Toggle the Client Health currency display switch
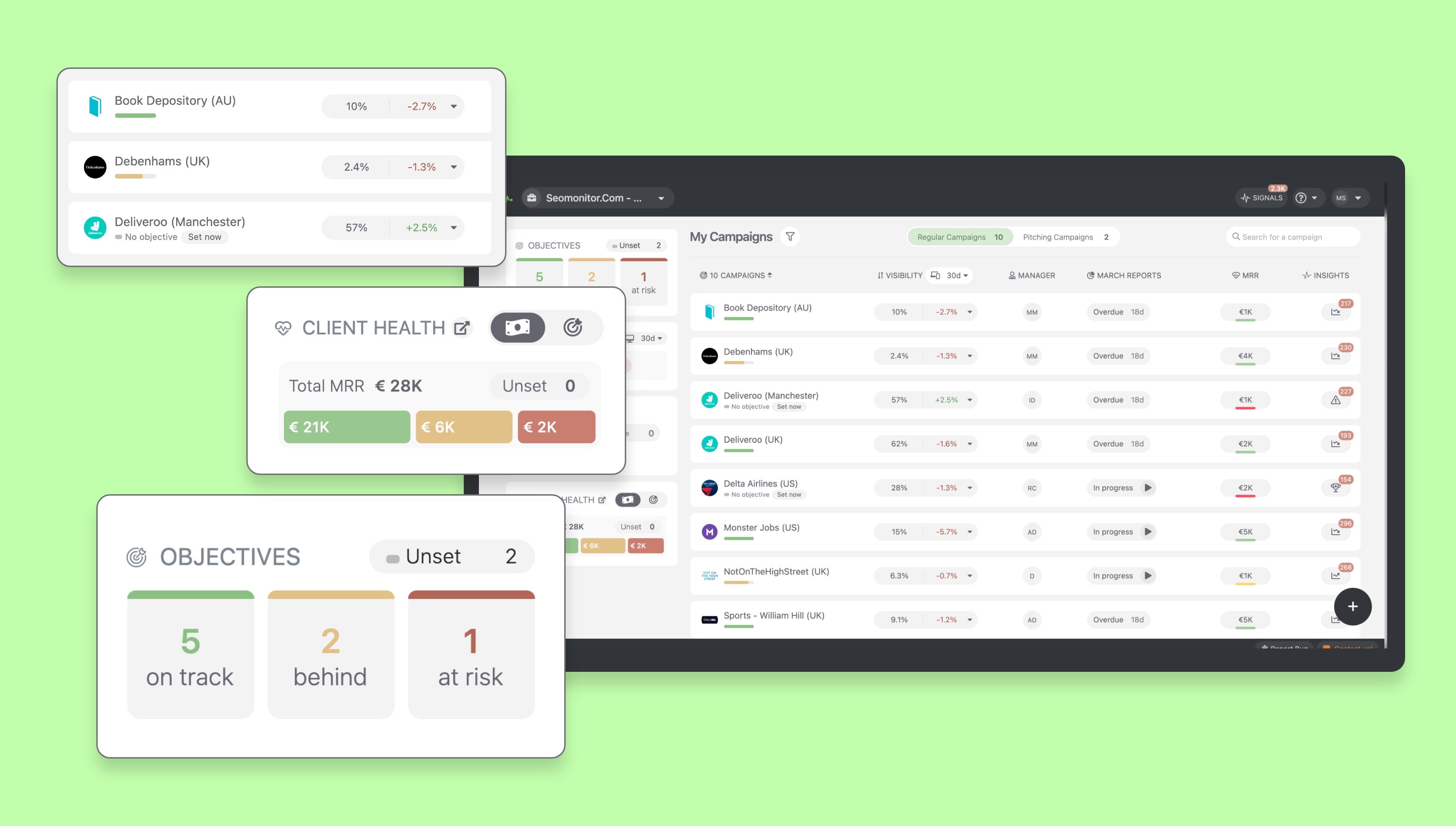 (519, 327)
